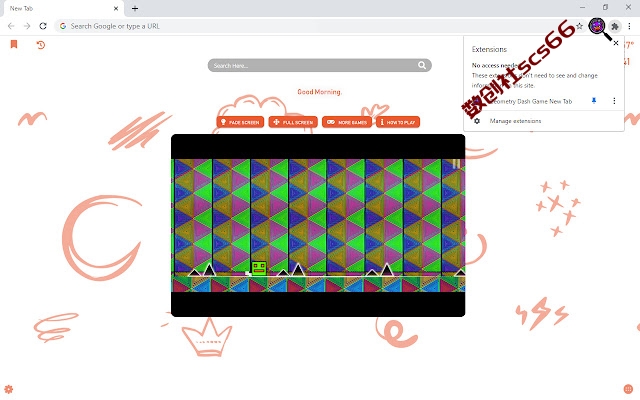Open the More Games button
This screenshot has height=400, width=640.
pyautogui.click(x=347, y=122)
